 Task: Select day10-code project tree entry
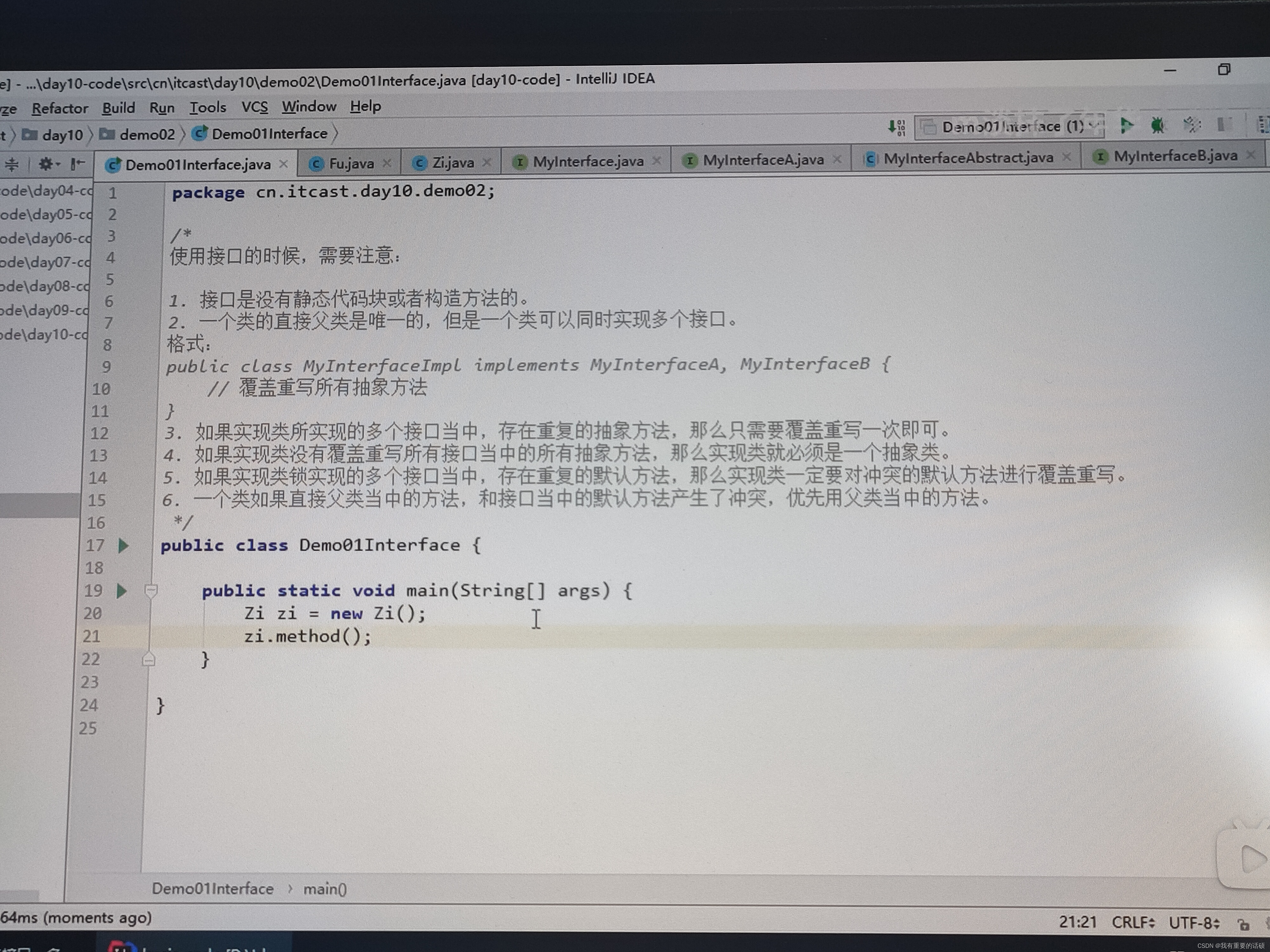tap(44, 334)
